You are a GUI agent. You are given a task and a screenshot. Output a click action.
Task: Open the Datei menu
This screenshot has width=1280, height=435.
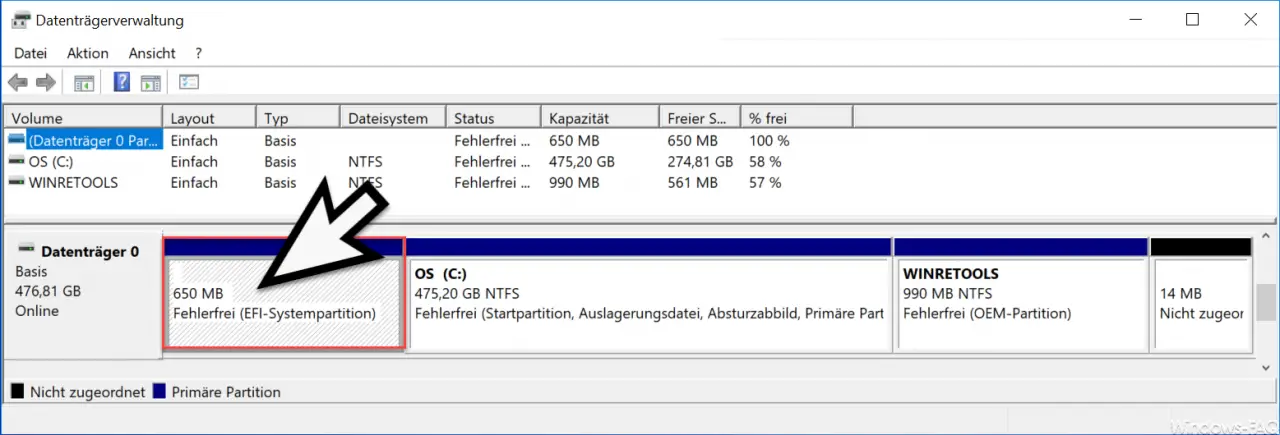click(30, 53)
